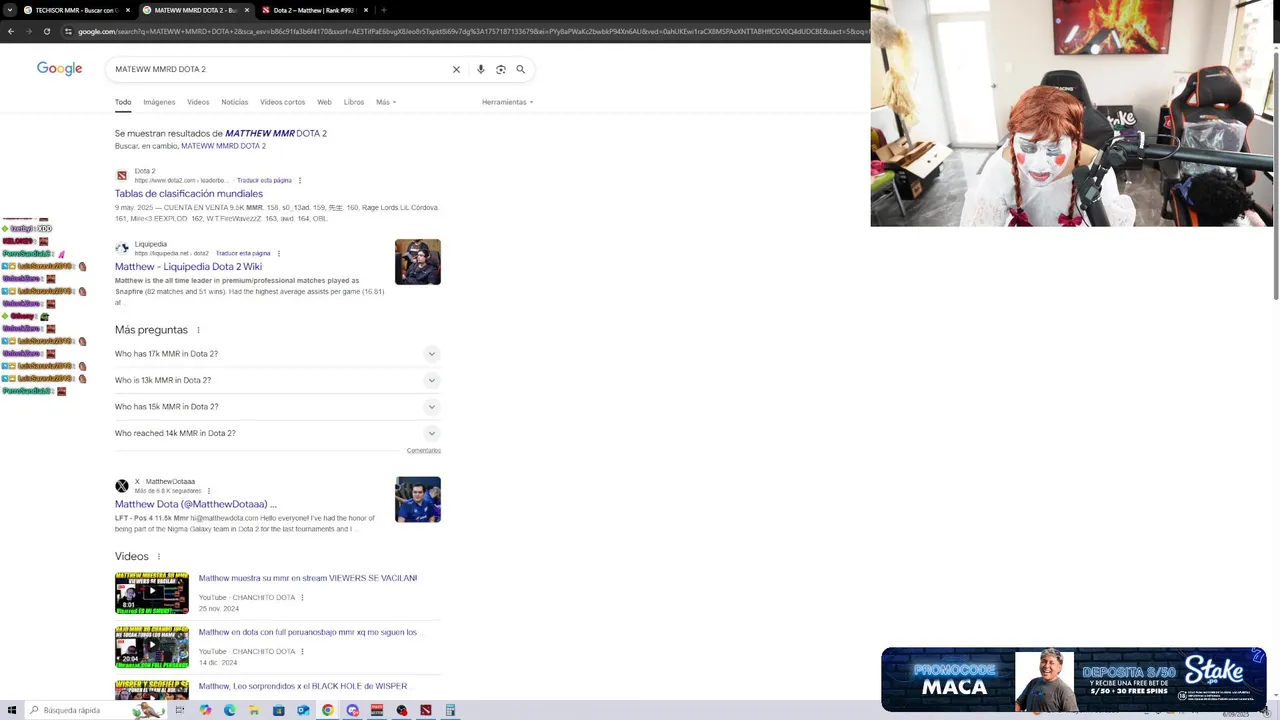This screenshot has width=1280, height=720.
Task: Click the magnifying glass search button
Action: pyautogui.click(x=520, y=70)
